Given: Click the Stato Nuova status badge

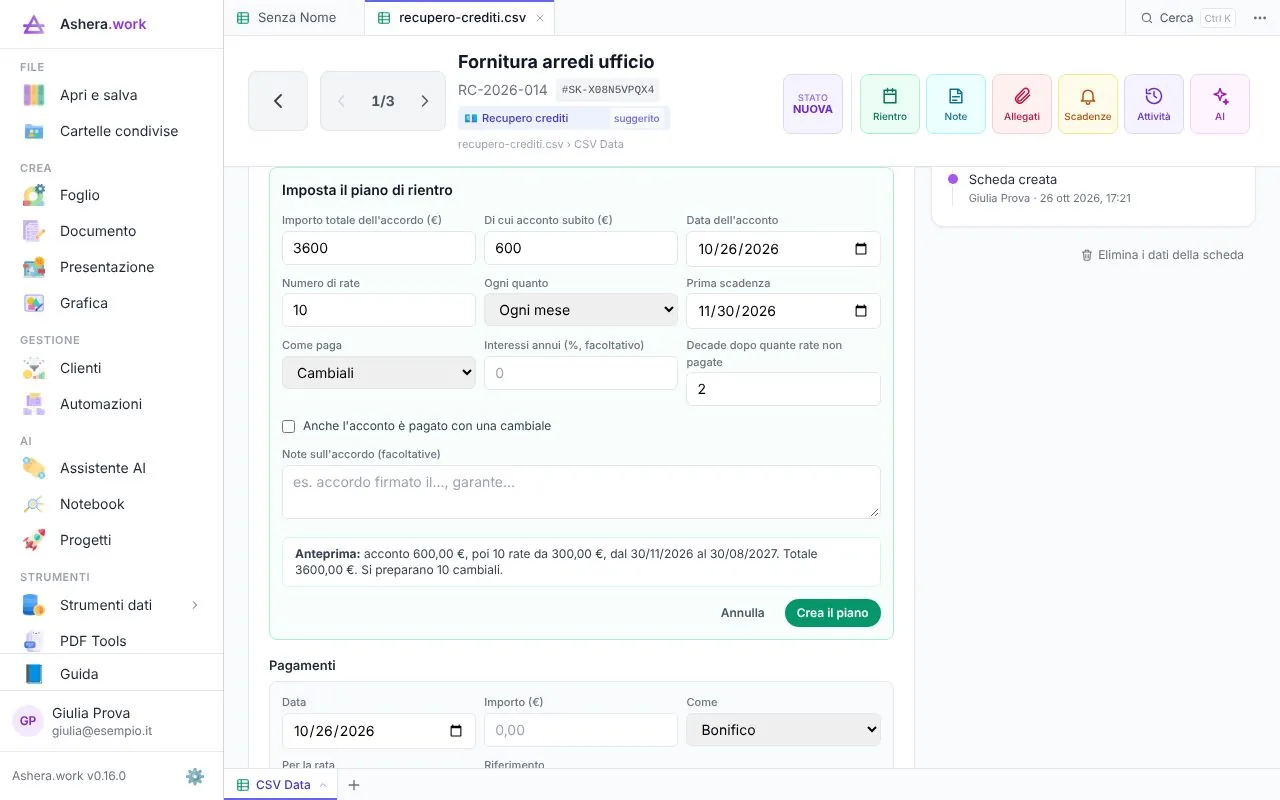Looking at the screenshot, I should [x=813, y=104].
